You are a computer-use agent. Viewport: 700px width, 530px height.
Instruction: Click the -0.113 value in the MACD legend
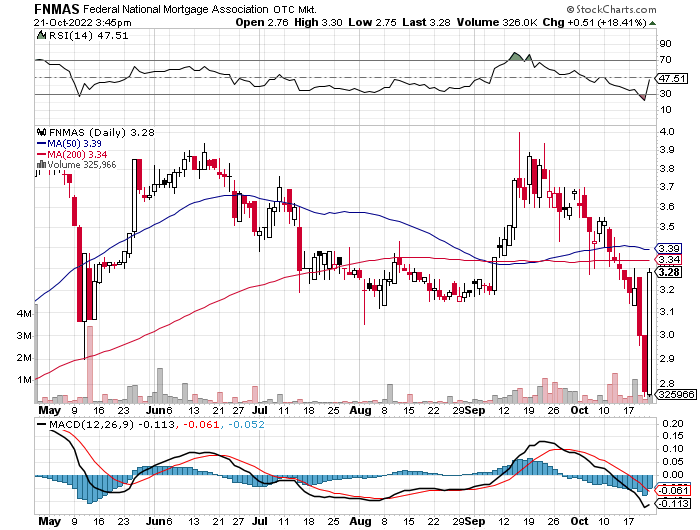156,424
